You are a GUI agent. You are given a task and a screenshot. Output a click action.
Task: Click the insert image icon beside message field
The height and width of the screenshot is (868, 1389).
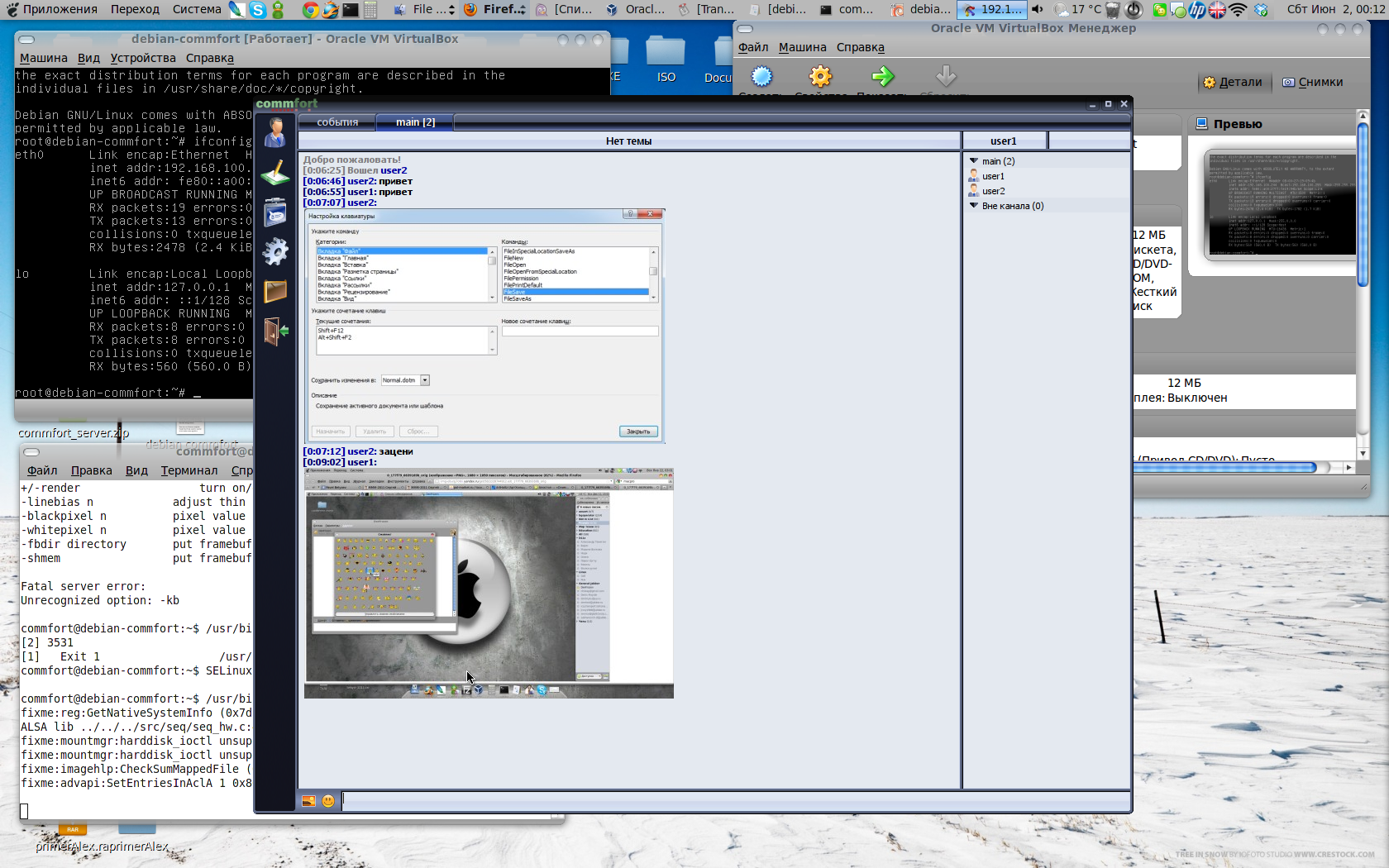pyautogui.click(x=308, y=801)
